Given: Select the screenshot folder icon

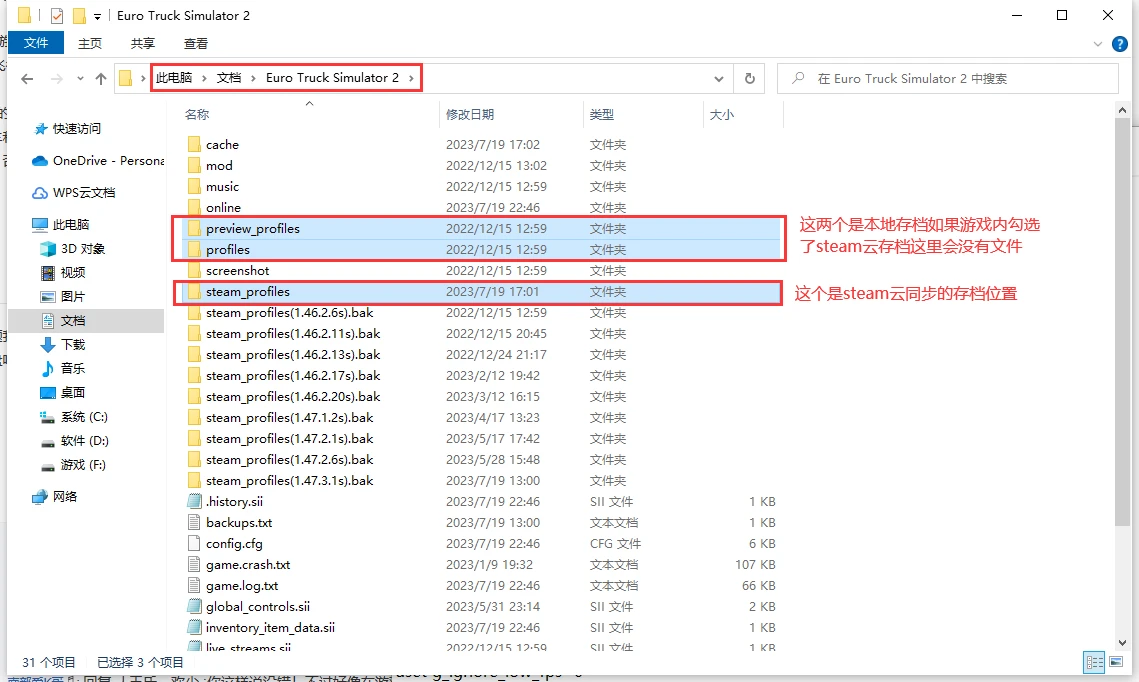Looking at the screenshot, I should pos(194,270).
